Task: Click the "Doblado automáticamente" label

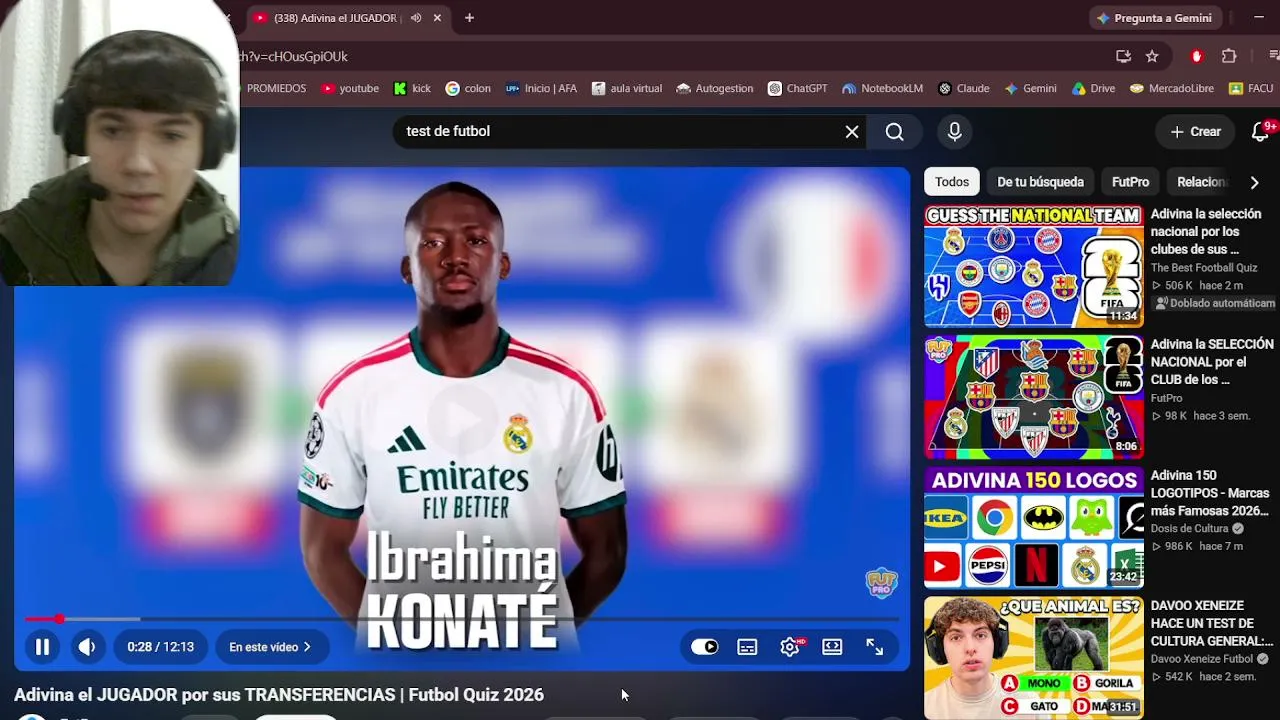Action: coord(1215,303)
